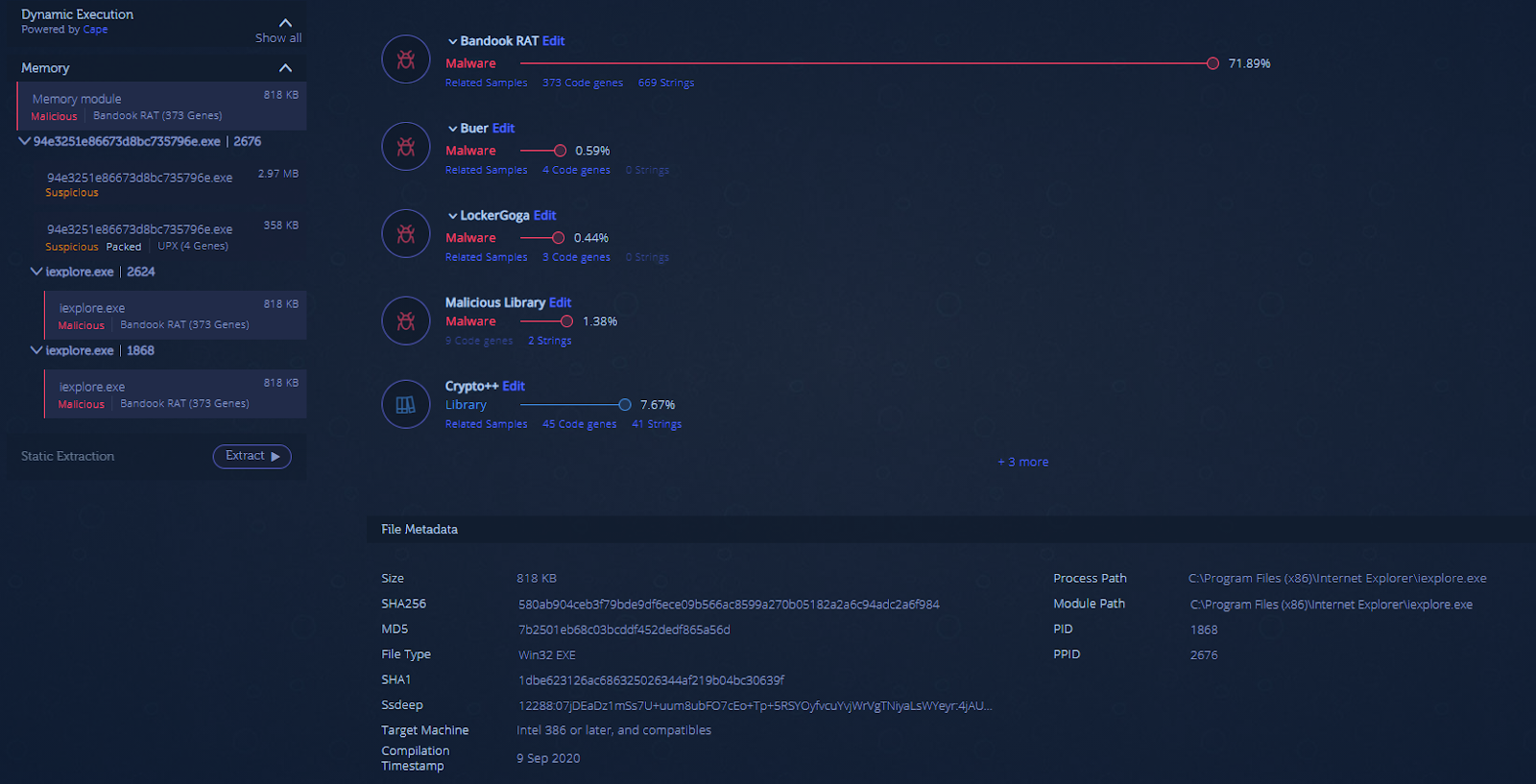Click Edit next to Bandook RAT
Image resolution: width=1536 pixels, height=784 pixels.
[553, 41]
